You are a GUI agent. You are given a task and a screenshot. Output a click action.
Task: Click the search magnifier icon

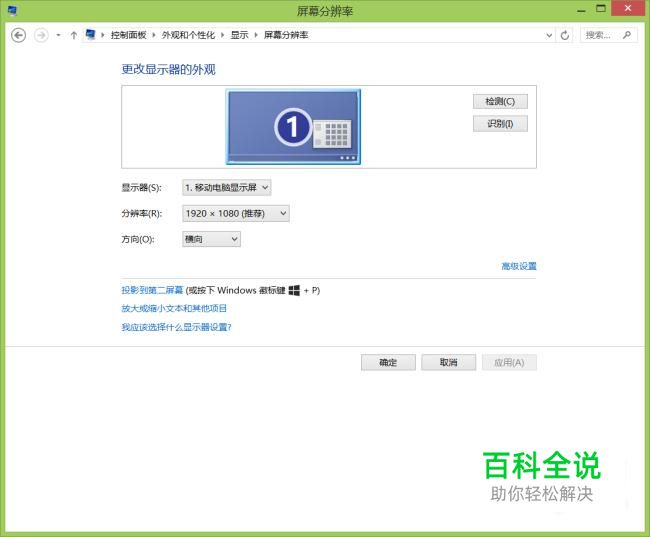[x=627, y=35]
